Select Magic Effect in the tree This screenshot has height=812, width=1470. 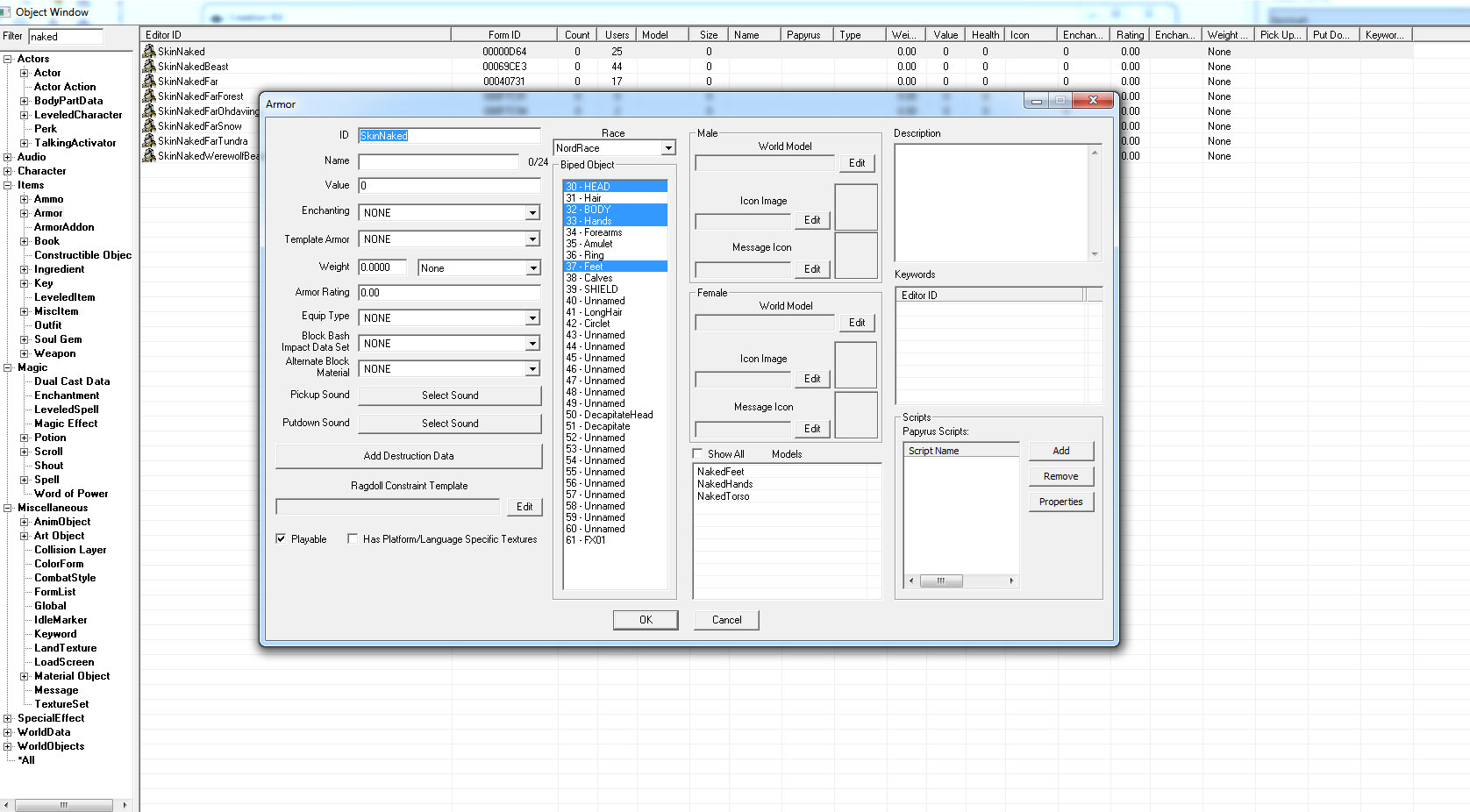tap(66, 424)
